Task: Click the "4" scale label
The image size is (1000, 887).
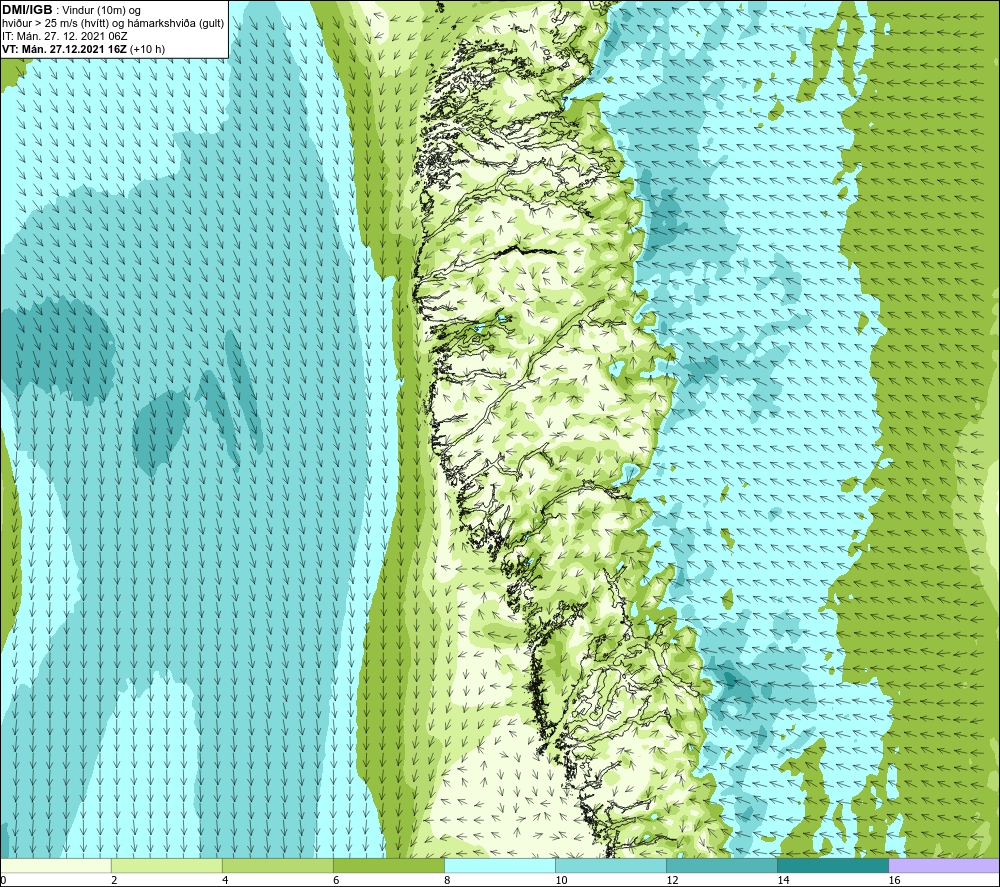Action: [225, 881]
